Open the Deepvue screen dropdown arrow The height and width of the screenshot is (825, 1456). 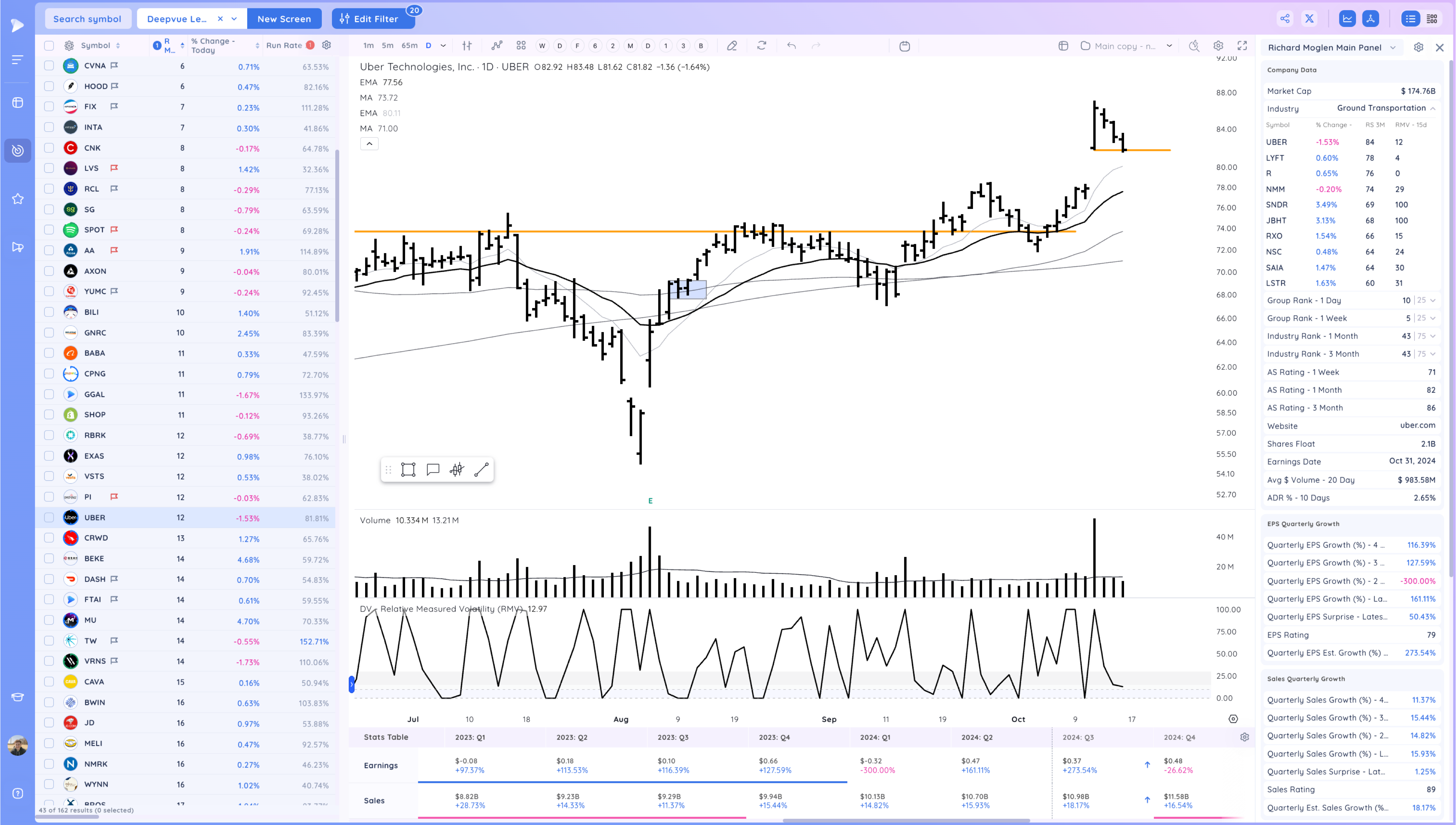[234, 19]
